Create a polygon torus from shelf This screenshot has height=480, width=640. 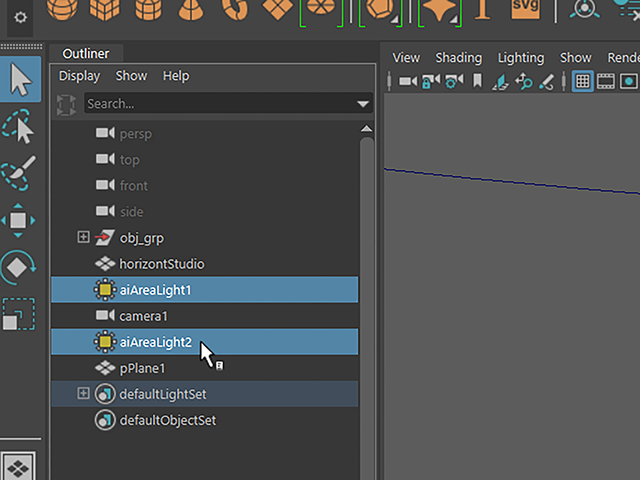(x=235, y=10)
